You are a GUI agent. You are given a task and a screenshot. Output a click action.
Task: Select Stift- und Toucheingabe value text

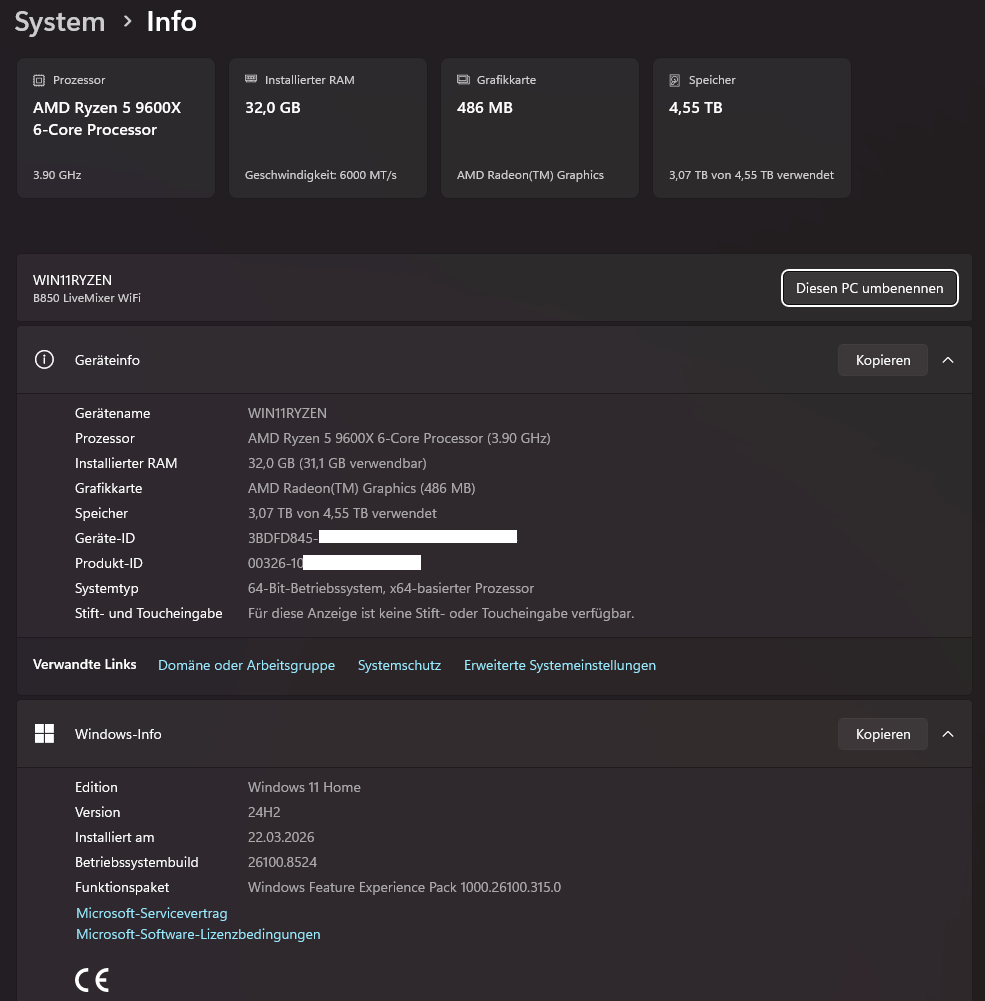pos(441,613)
